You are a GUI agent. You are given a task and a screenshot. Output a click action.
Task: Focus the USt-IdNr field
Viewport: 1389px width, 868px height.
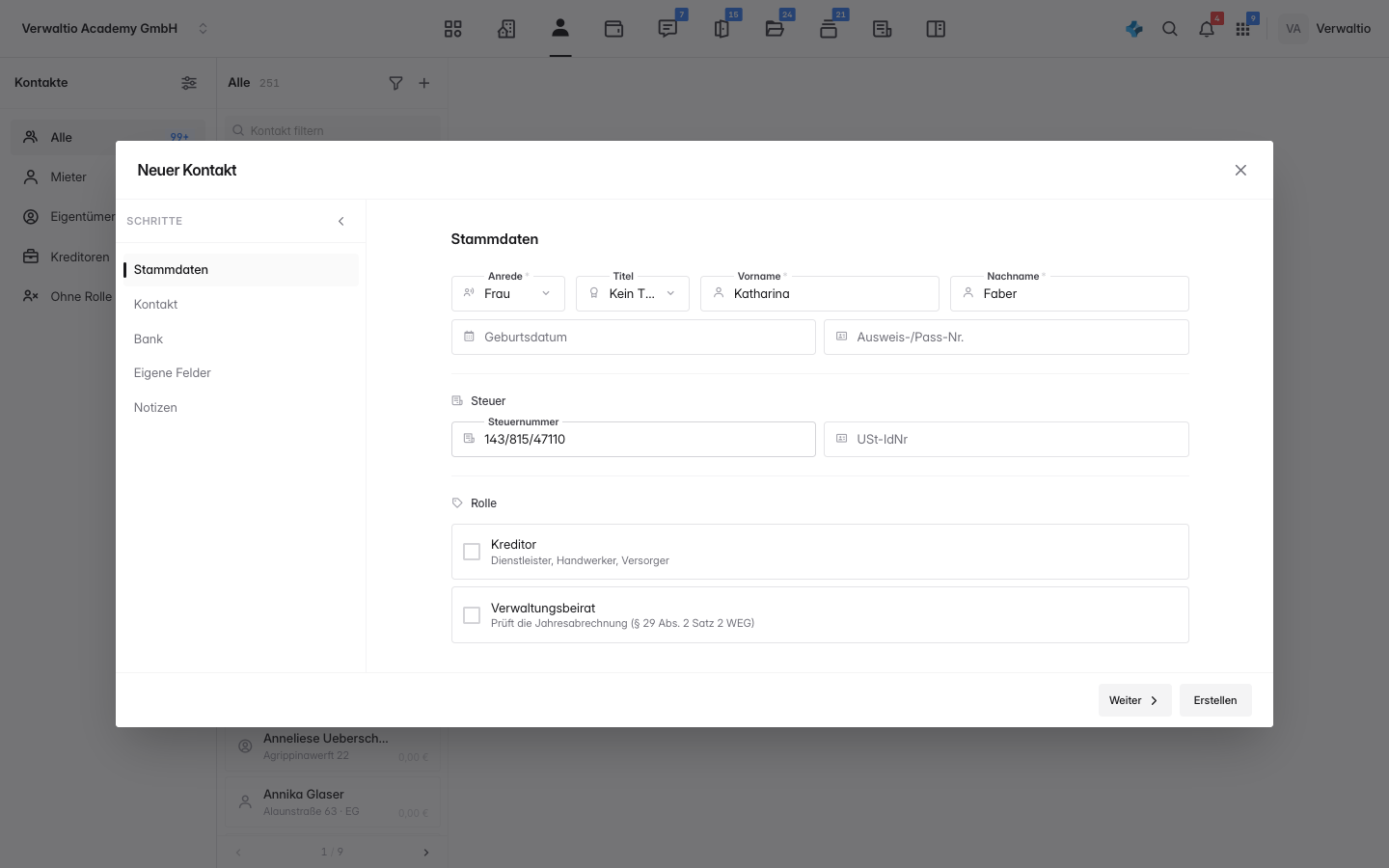tap(1006, 440)
